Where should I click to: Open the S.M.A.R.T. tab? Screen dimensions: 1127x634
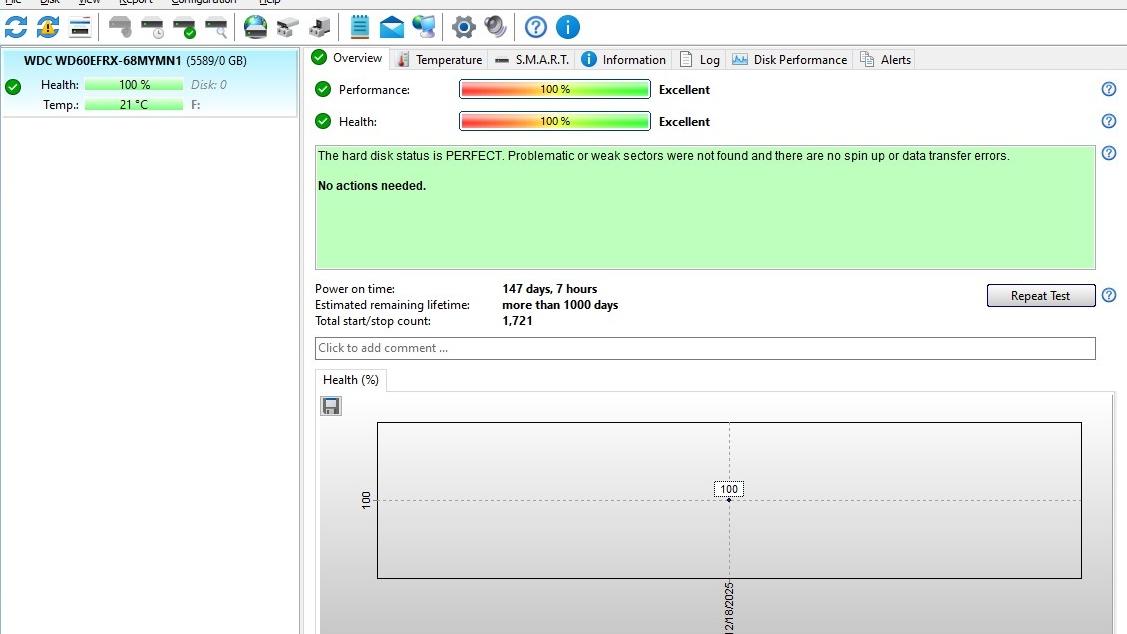(532, 60)
